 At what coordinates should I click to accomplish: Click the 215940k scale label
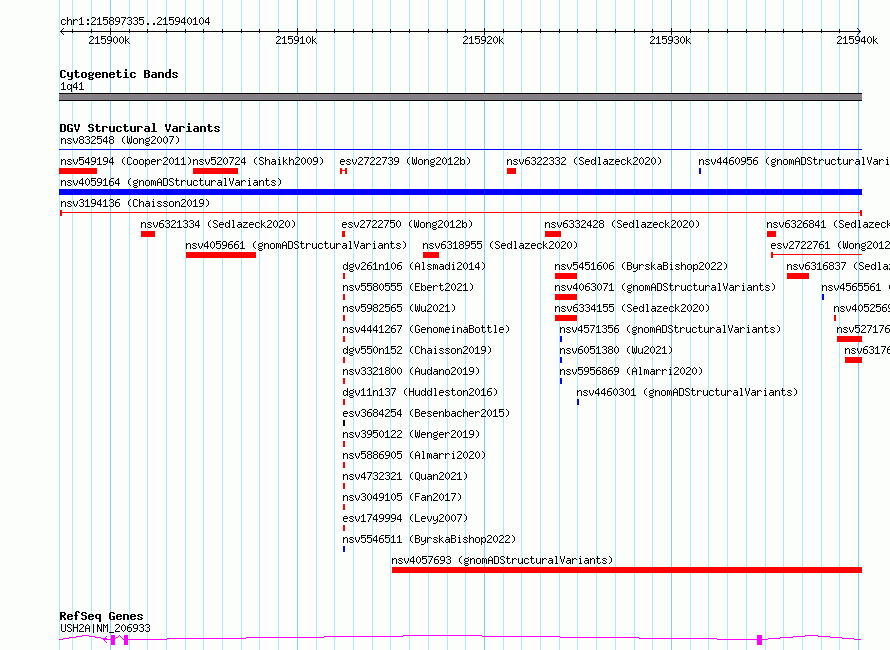pos(857,40)
